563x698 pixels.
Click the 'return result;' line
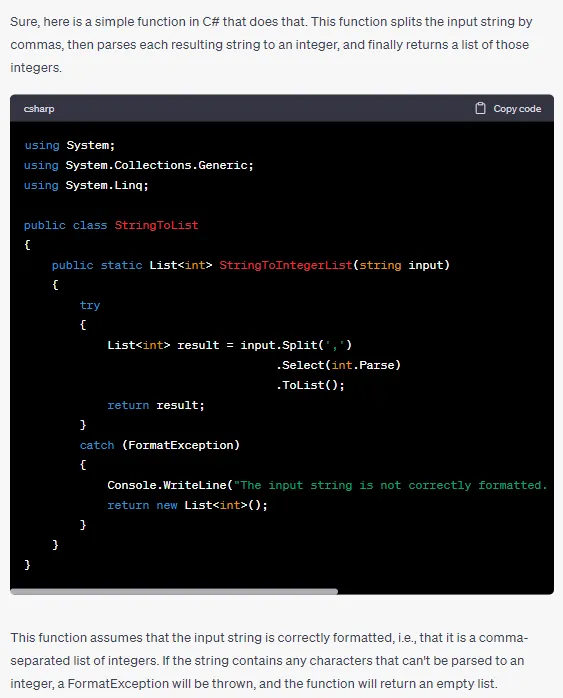tap(156, 405)
